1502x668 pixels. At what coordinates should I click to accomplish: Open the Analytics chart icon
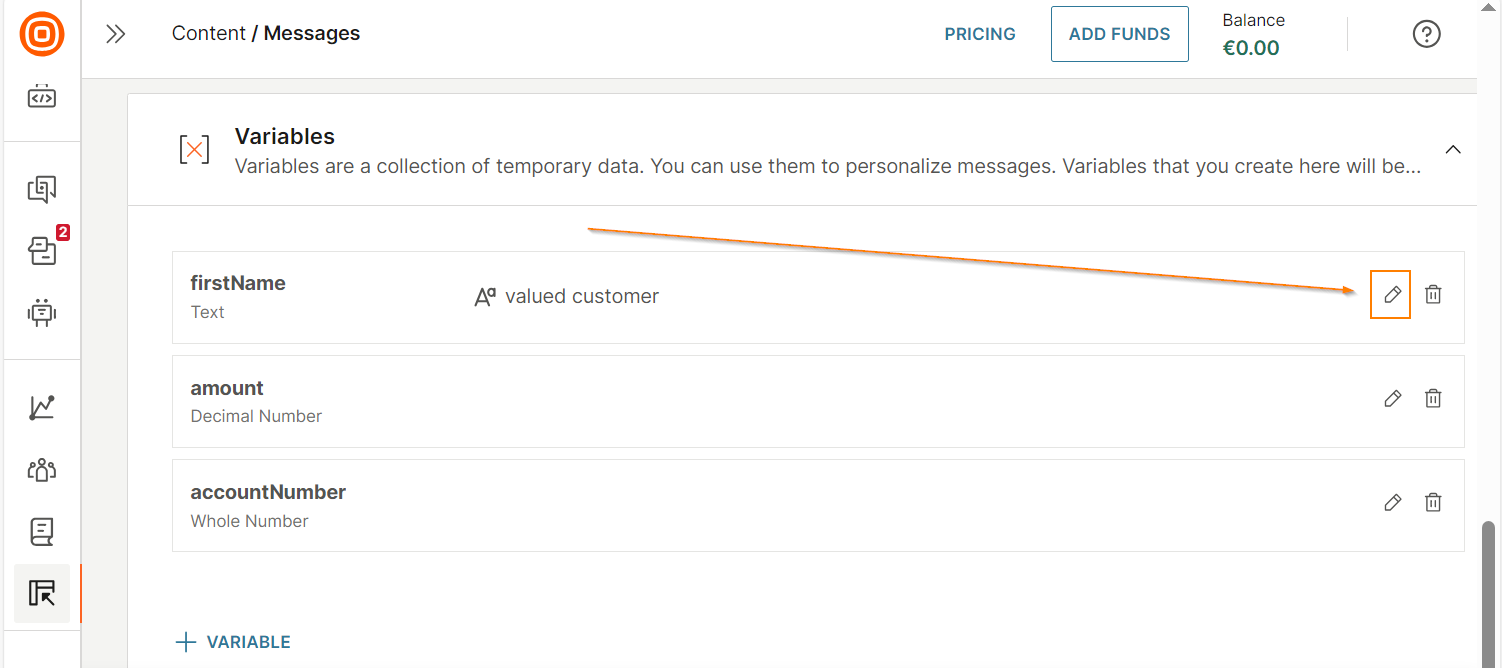pyautogui.click(x=41, y=407)
